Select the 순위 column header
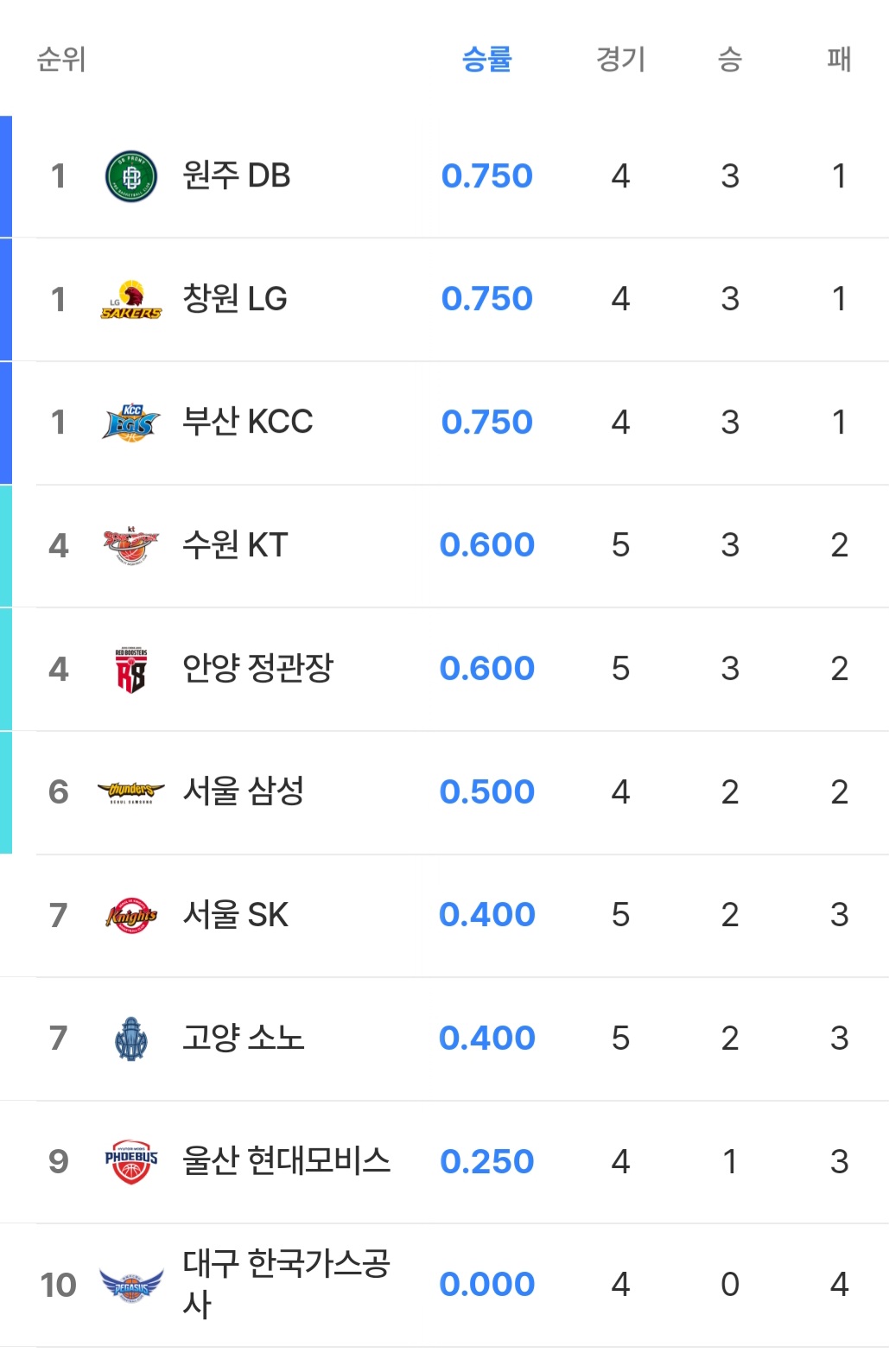The width and height of the screenshot is (889, 1372). tap(61, 59)
